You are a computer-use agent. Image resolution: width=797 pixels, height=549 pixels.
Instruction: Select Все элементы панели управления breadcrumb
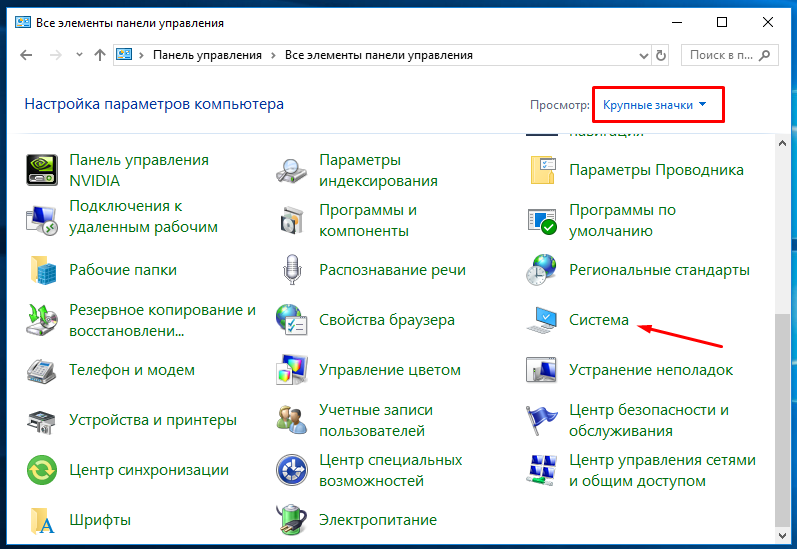click(x=379, y=55)
